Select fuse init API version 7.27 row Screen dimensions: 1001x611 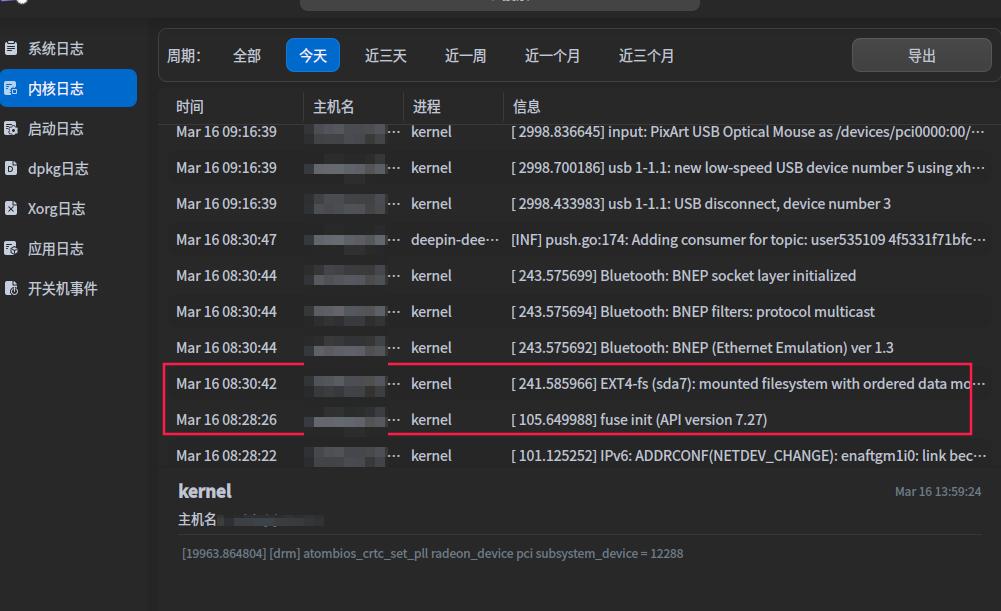tap(580, 419)
